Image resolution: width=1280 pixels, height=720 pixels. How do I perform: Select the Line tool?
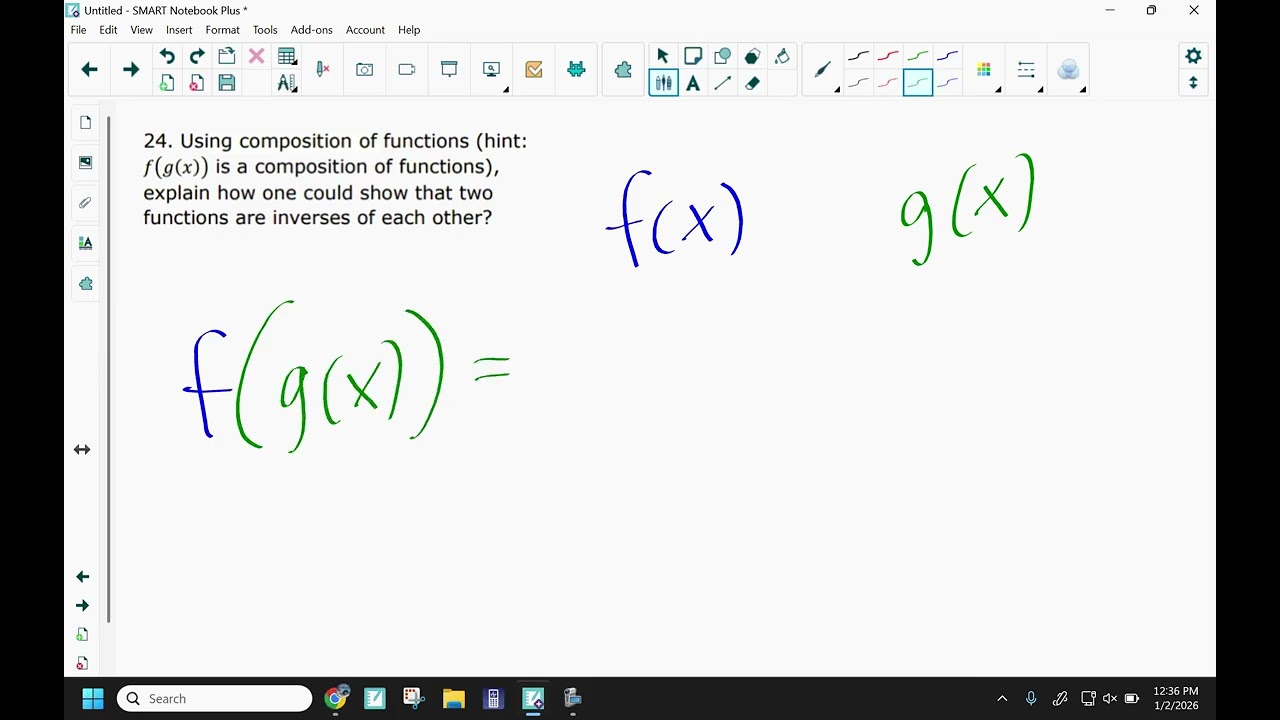722,83
